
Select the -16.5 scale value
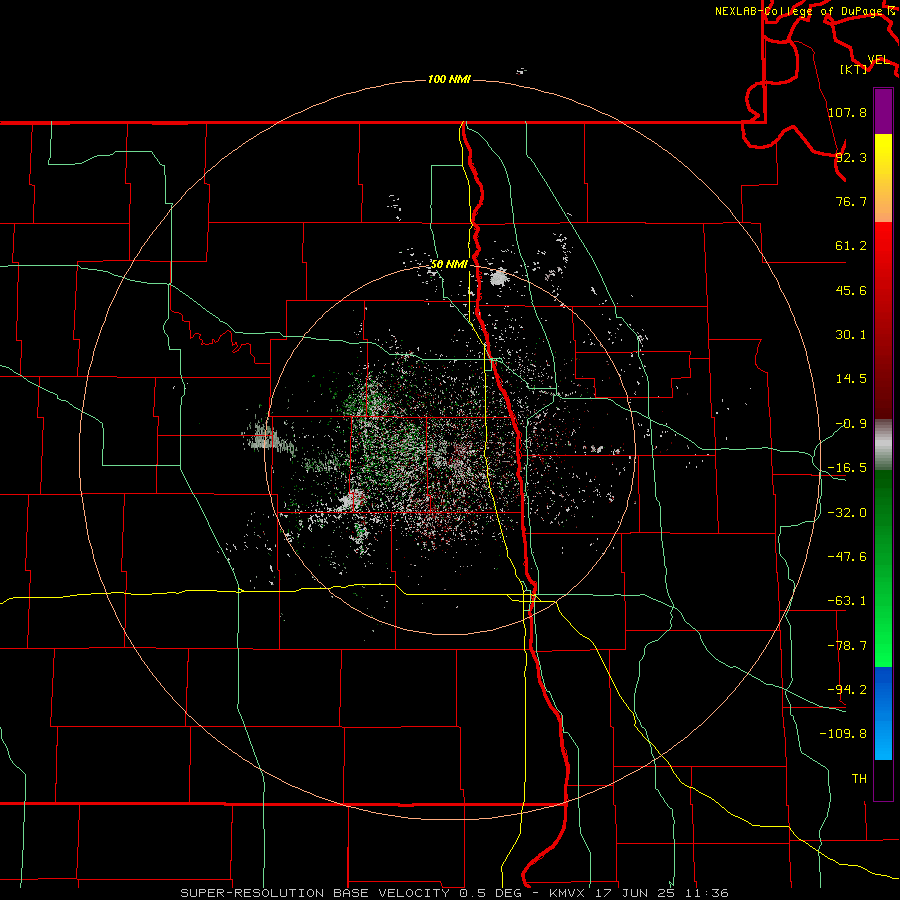(x=847, y=468)
